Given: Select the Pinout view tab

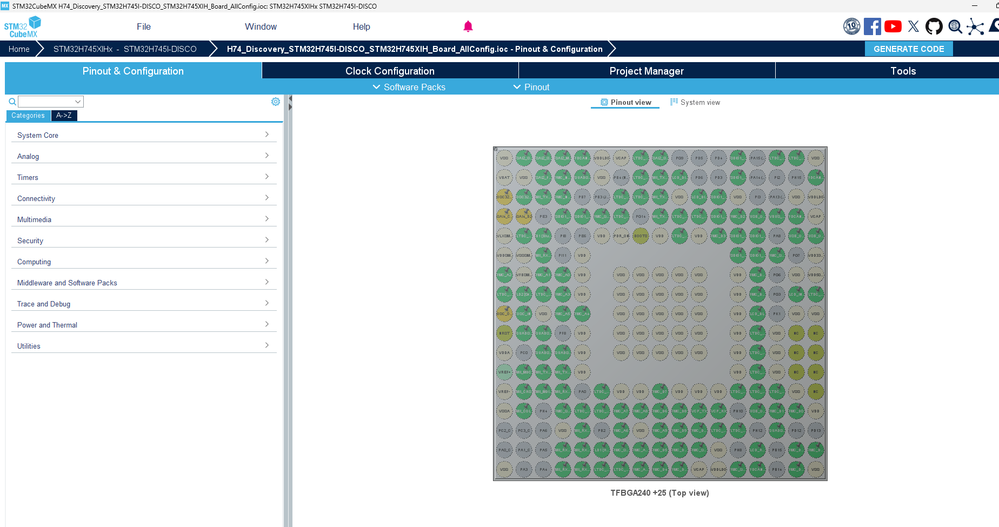Looking at the screenshot, I should pyautogui.click(x=626, y=102).
